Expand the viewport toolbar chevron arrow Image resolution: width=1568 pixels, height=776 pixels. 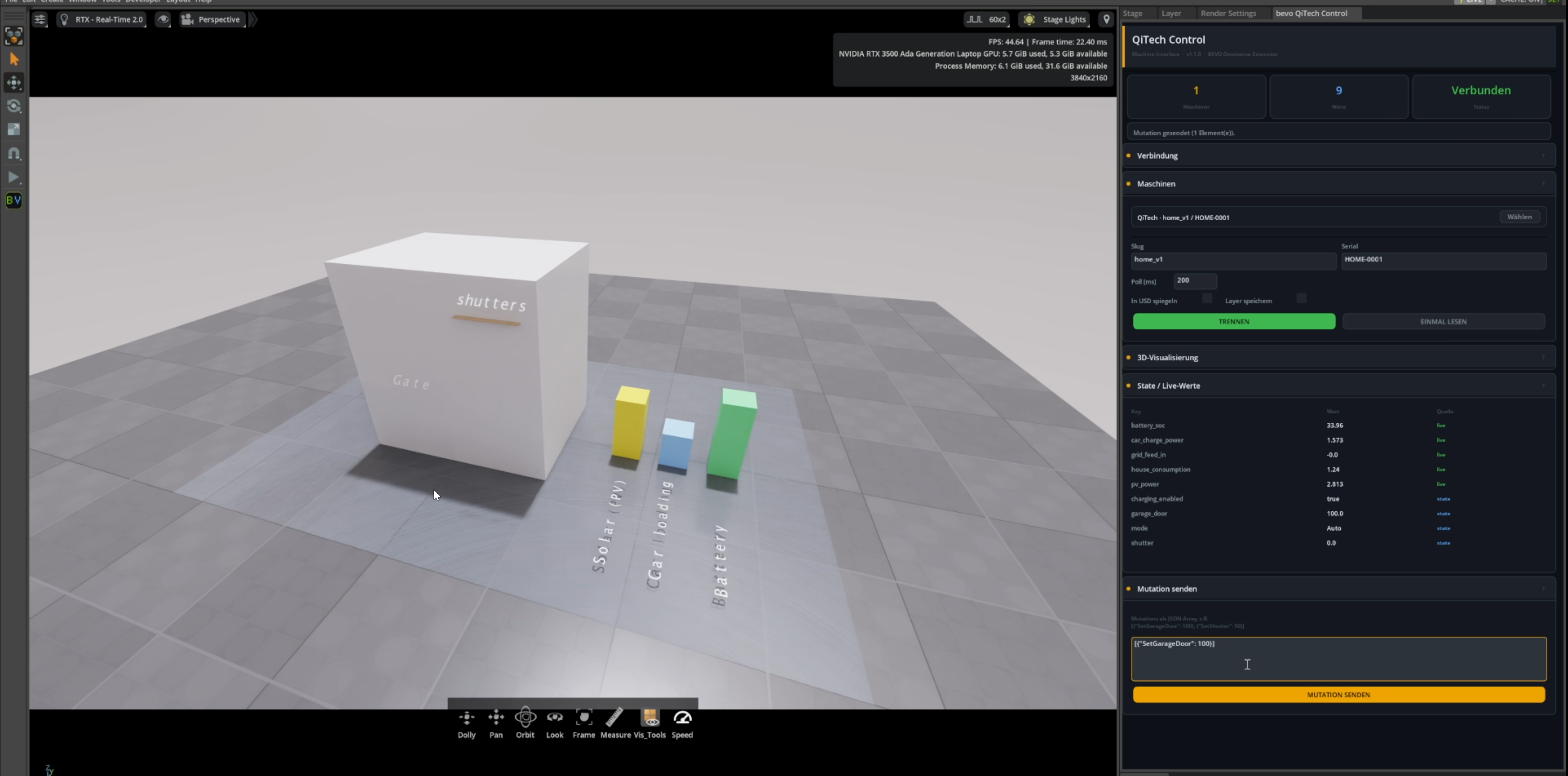(253, 19)
